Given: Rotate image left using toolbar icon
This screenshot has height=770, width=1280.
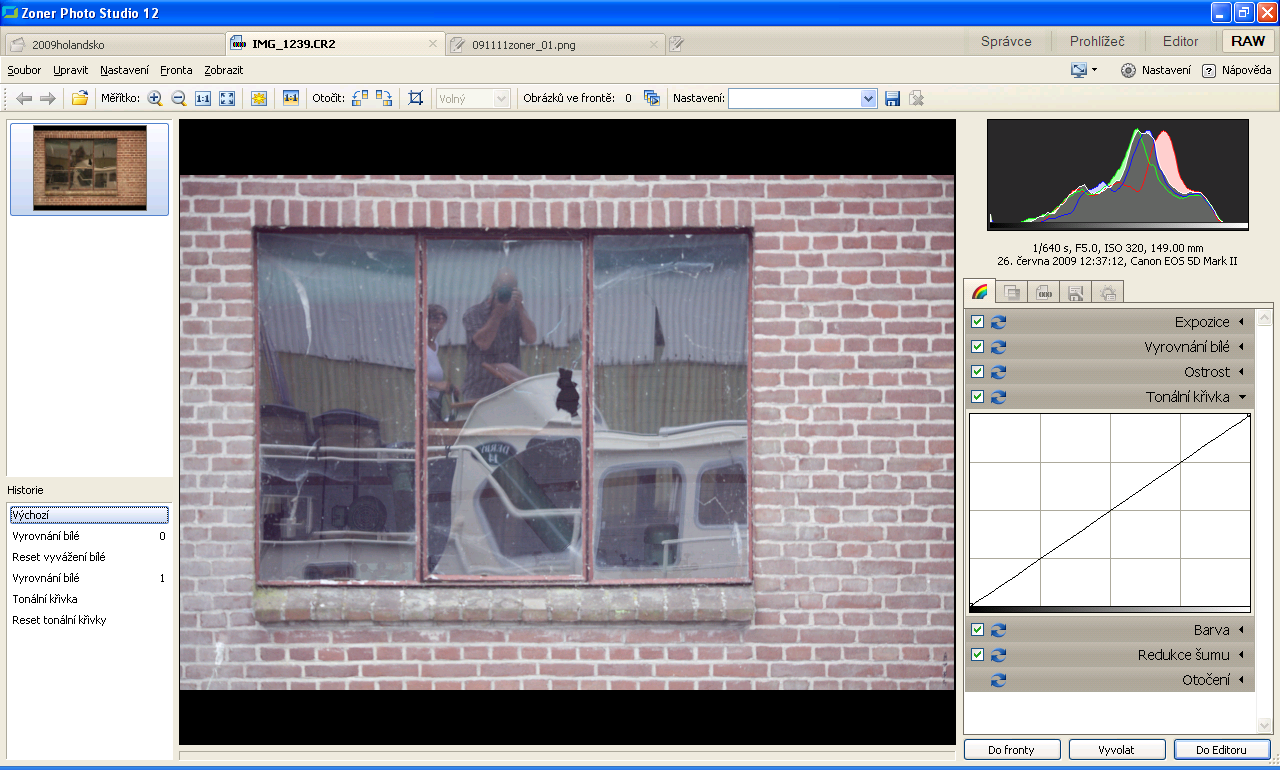Looking at the screenshot, I should pos(360,98).
